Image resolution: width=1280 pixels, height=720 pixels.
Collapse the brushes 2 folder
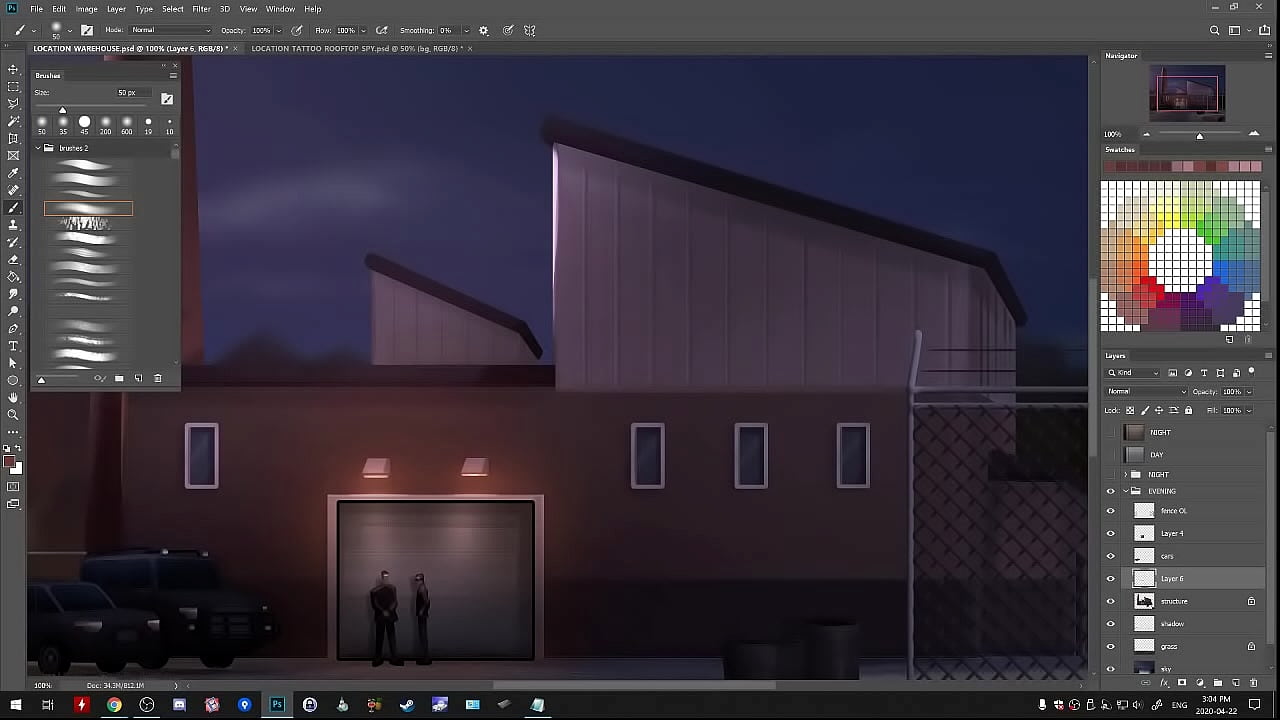point(38,148)
